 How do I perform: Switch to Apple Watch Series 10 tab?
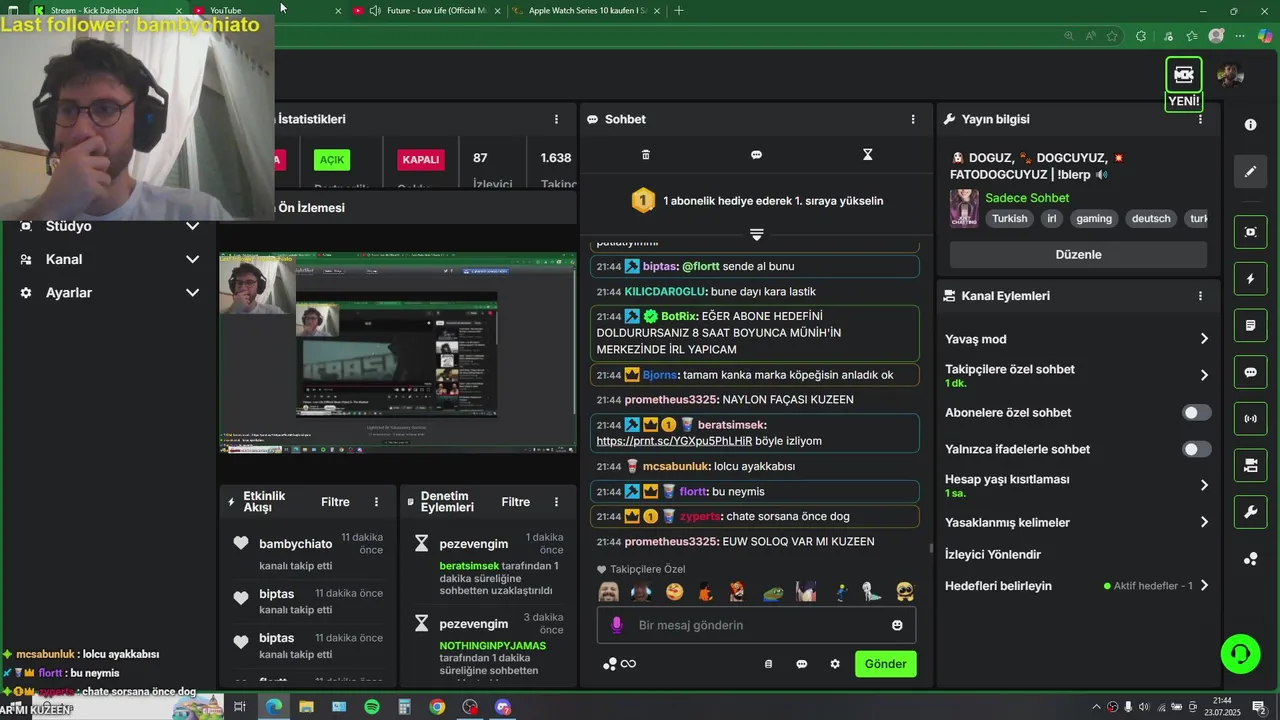tap(584, 10)
